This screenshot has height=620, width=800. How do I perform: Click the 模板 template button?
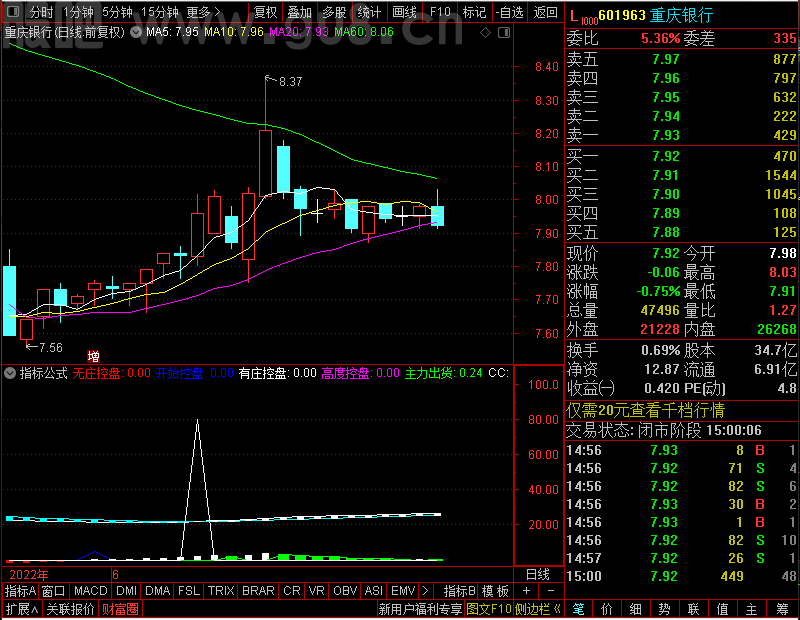point(495,591)
